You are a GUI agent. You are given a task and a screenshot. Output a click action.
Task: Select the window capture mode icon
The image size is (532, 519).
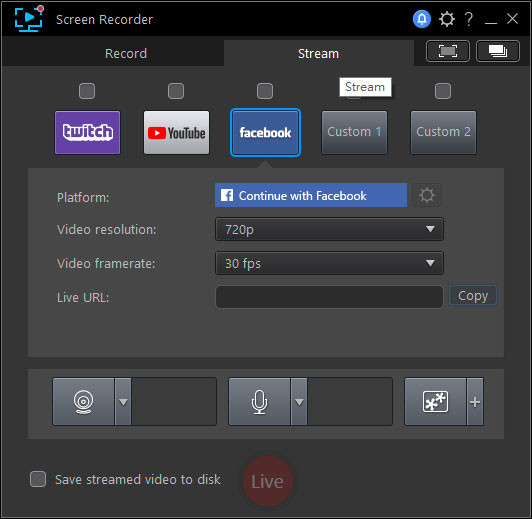[x=498, y=51]
